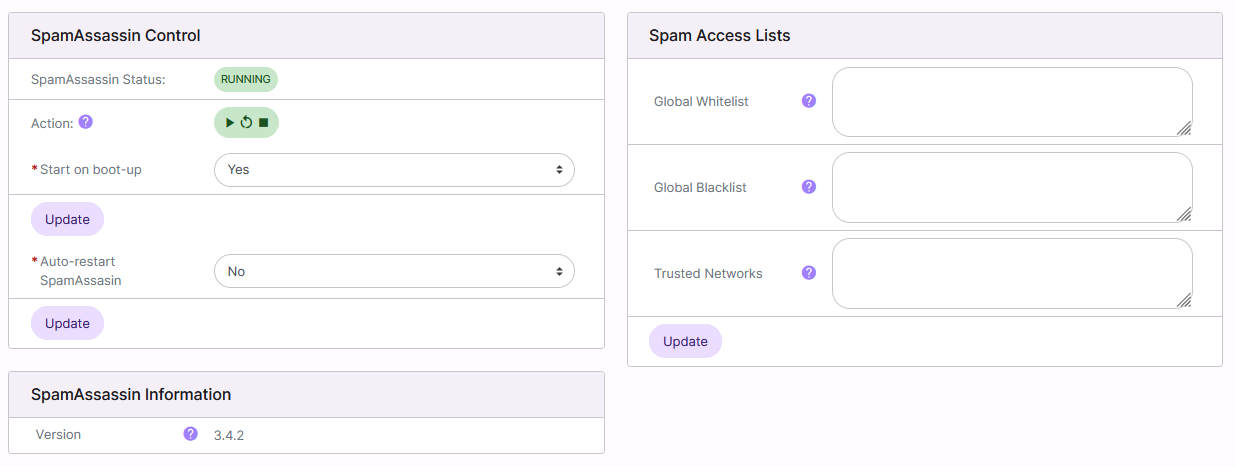1235x467 pixels.
Task: Start SpamAssassin with the play icon
Action: tap(230, 122)
